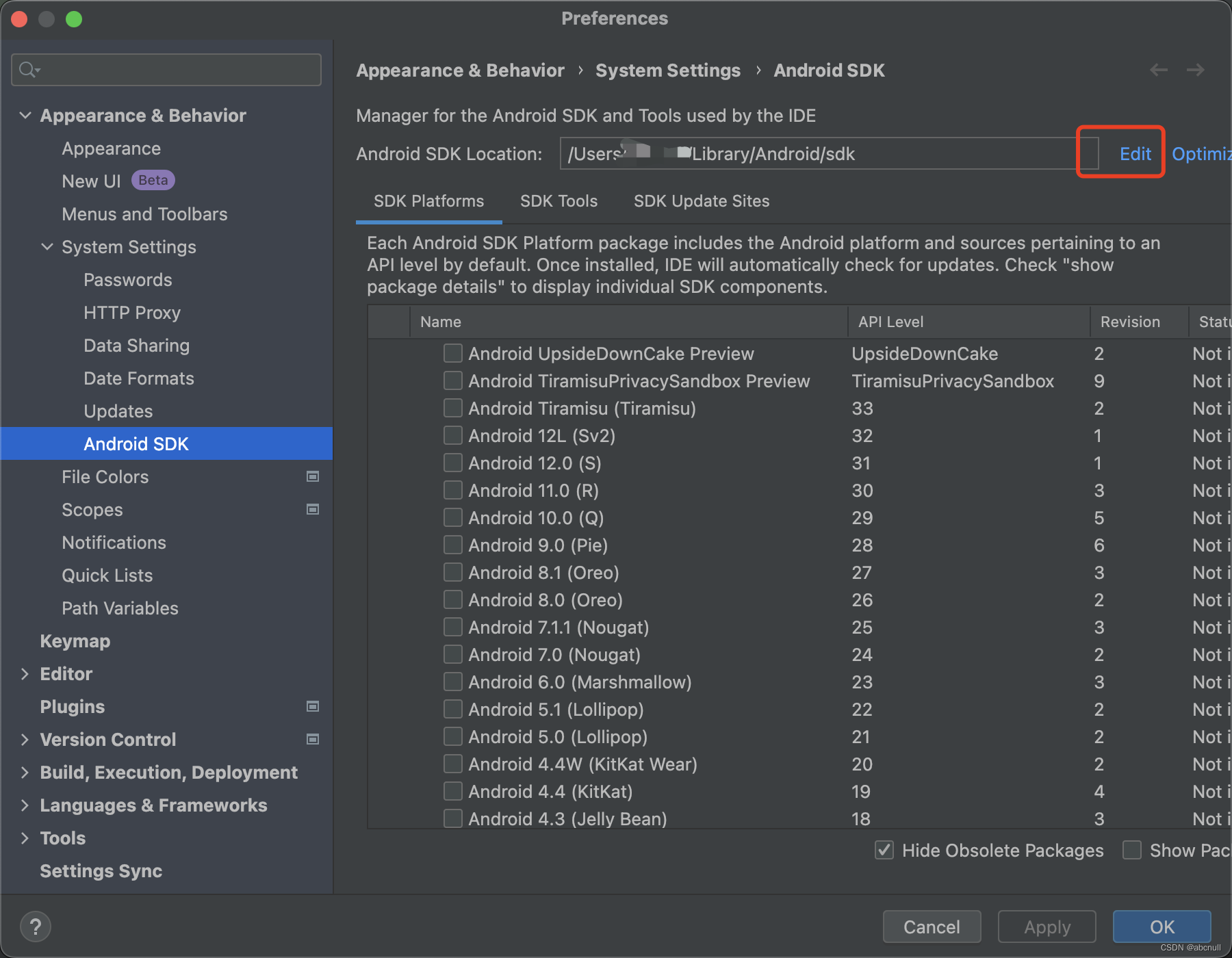Collapse the Appearance & Behavior section
This screenshot has height=958, width=1232.
[25, 116]
